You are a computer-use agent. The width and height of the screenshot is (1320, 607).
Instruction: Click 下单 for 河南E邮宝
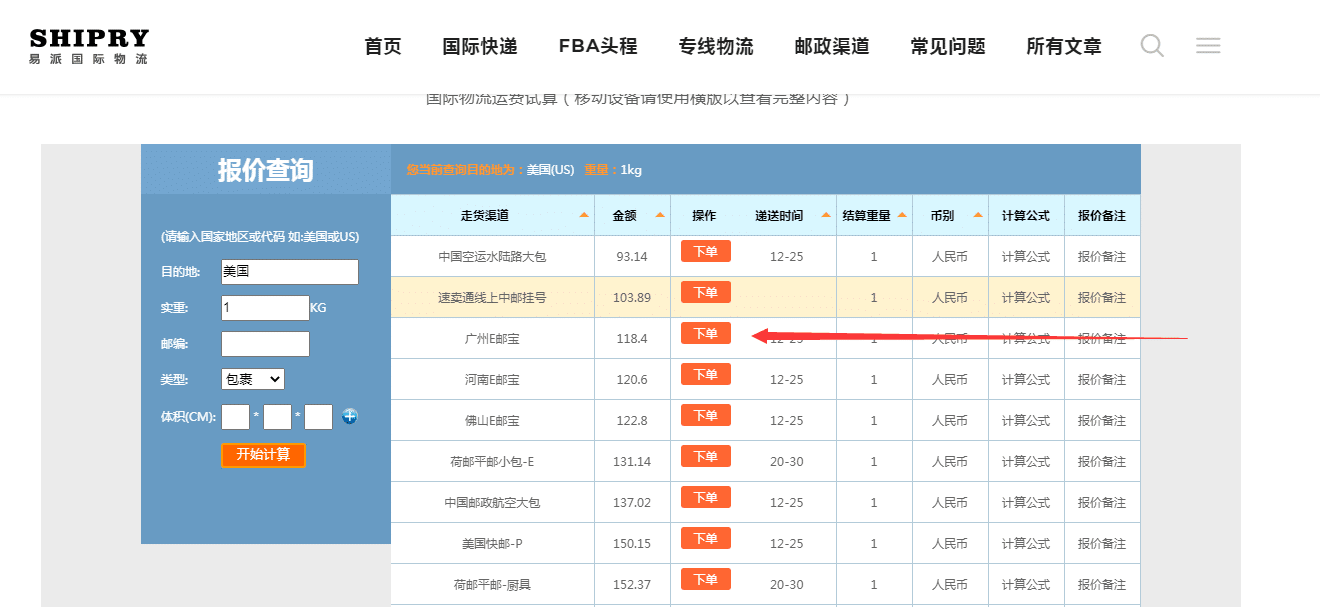[x=706, y=374]
